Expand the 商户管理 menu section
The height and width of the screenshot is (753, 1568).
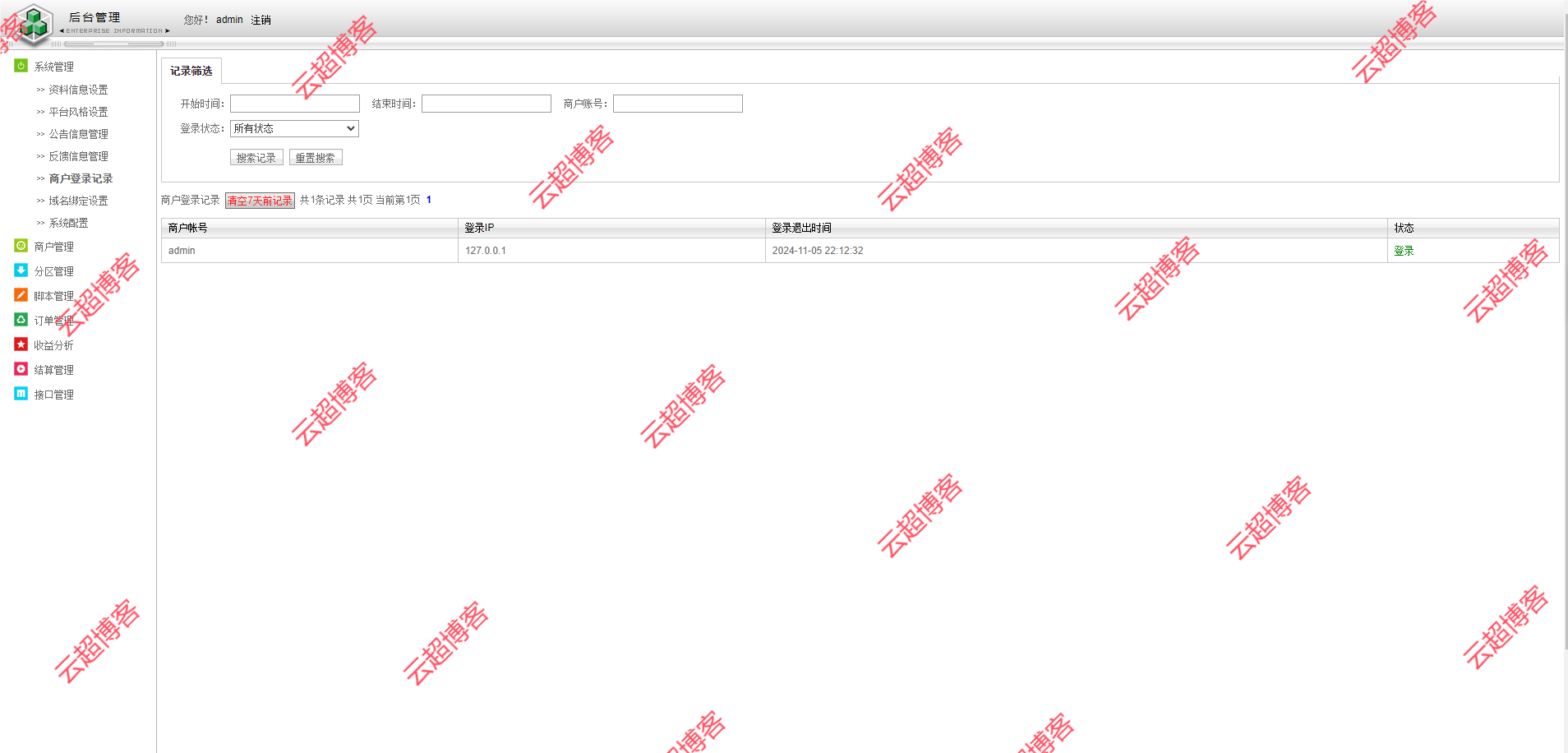click(x=53, y=247)
